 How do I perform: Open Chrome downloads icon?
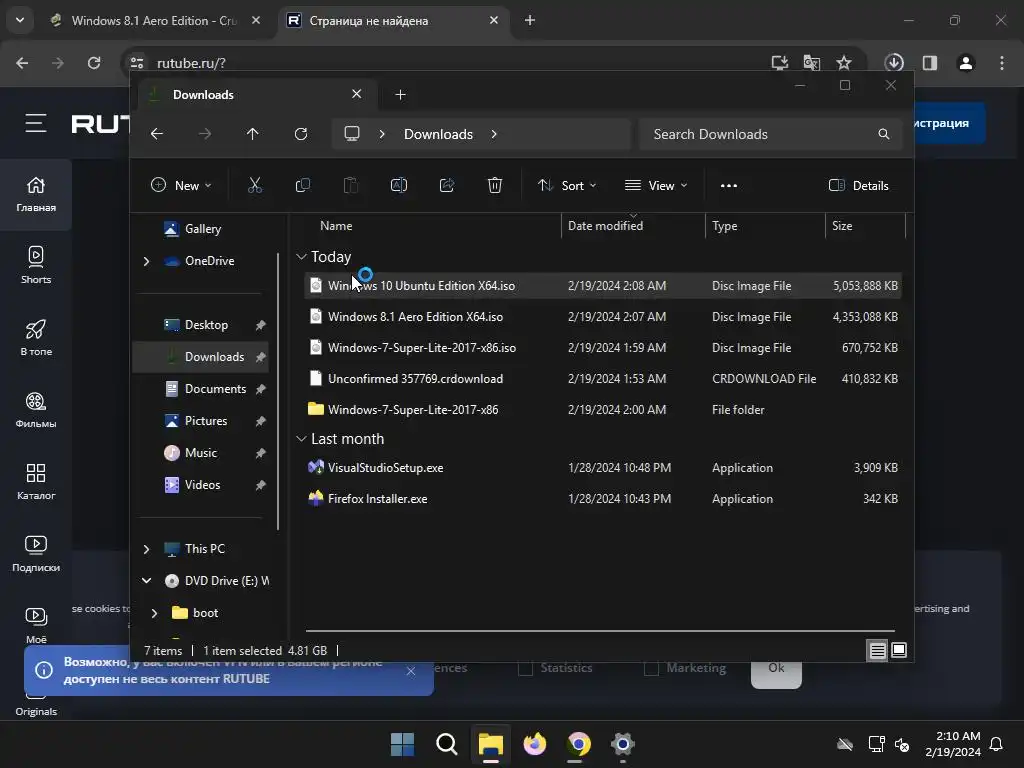(x=894, y=63)
